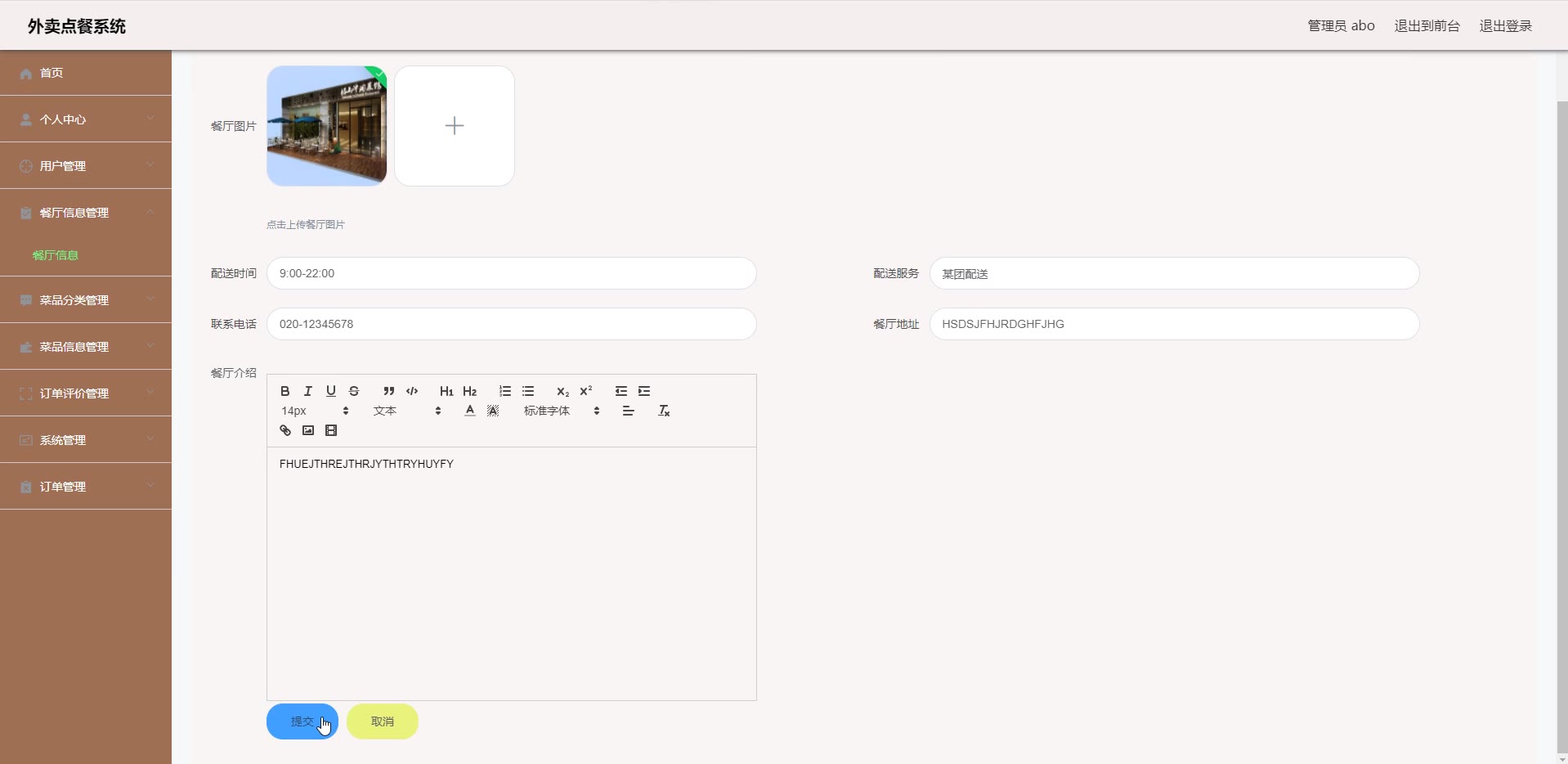Apply superscript formatting

[x=585, y=391]
